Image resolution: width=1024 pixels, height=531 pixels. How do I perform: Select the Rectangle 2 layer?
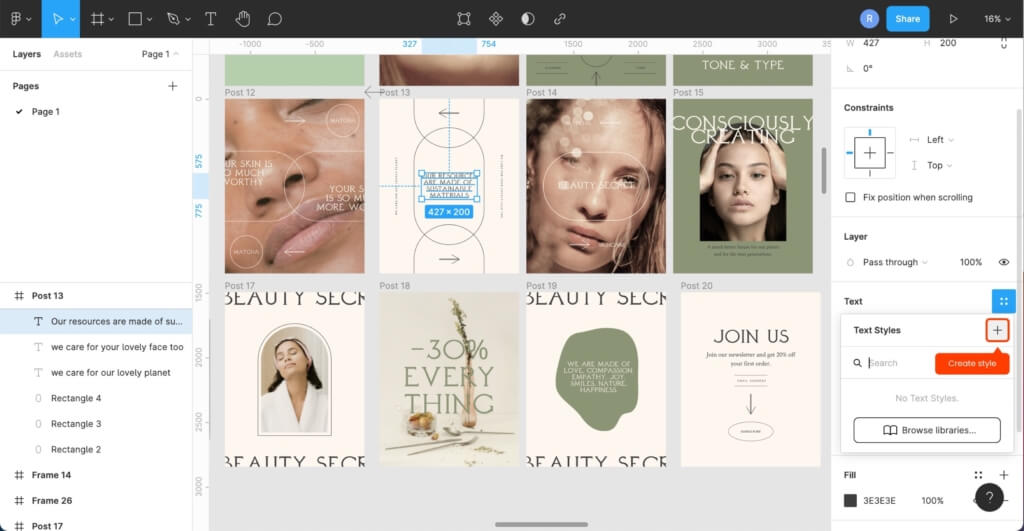96,449
